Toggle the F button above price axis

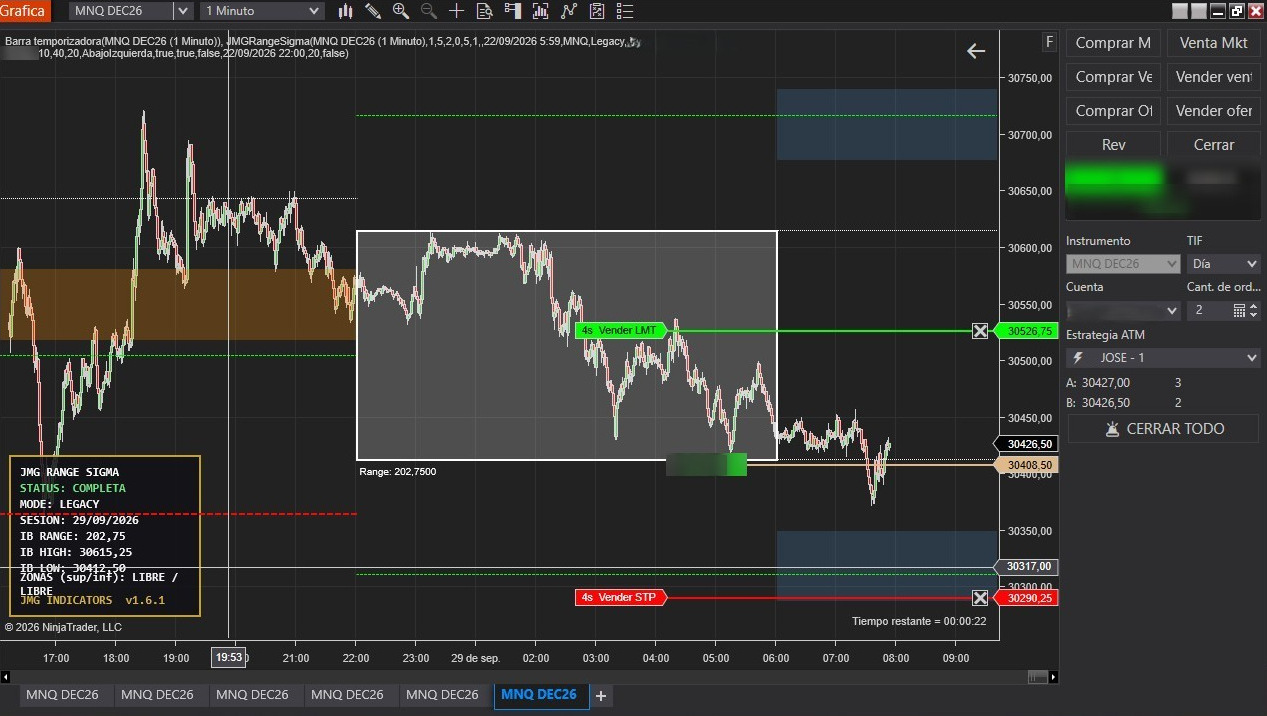tap(1049, 42)
